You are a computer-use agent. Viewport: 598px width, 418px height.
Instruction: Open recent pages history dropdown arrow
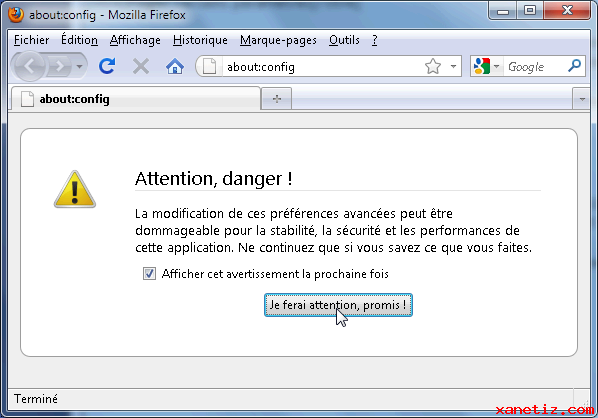[x=79, y=67]
